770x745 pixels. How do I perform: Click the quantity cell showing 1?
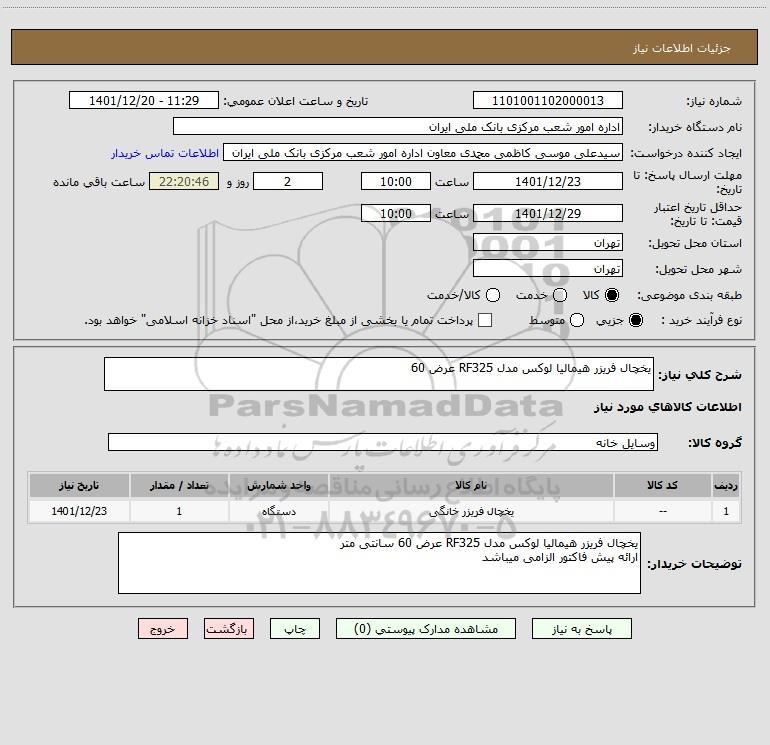[x=179, y=511]
